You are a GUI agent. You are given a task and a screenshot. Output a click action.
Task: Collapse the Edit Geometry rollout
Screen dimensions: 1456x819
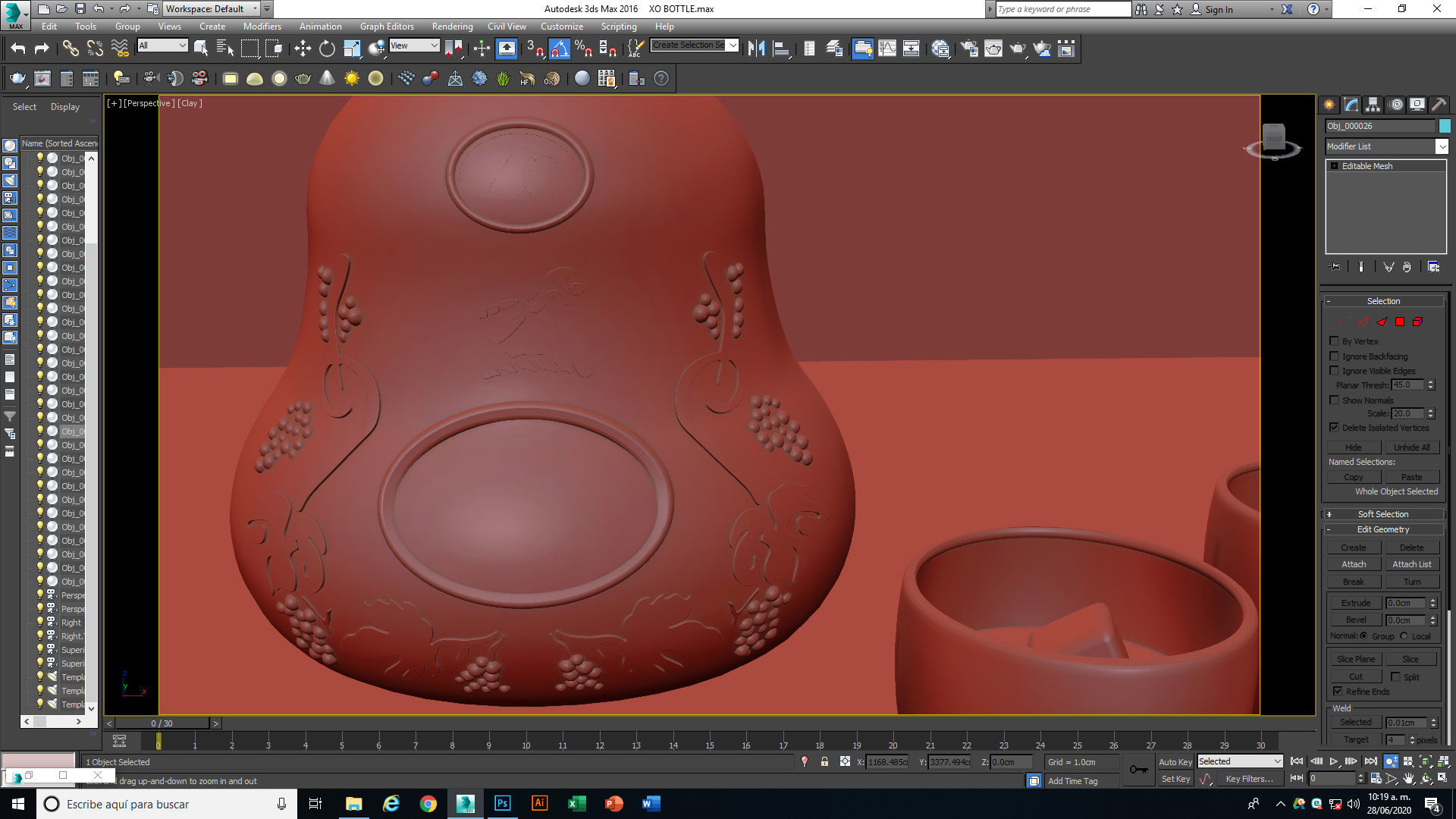coord(1383,529)
